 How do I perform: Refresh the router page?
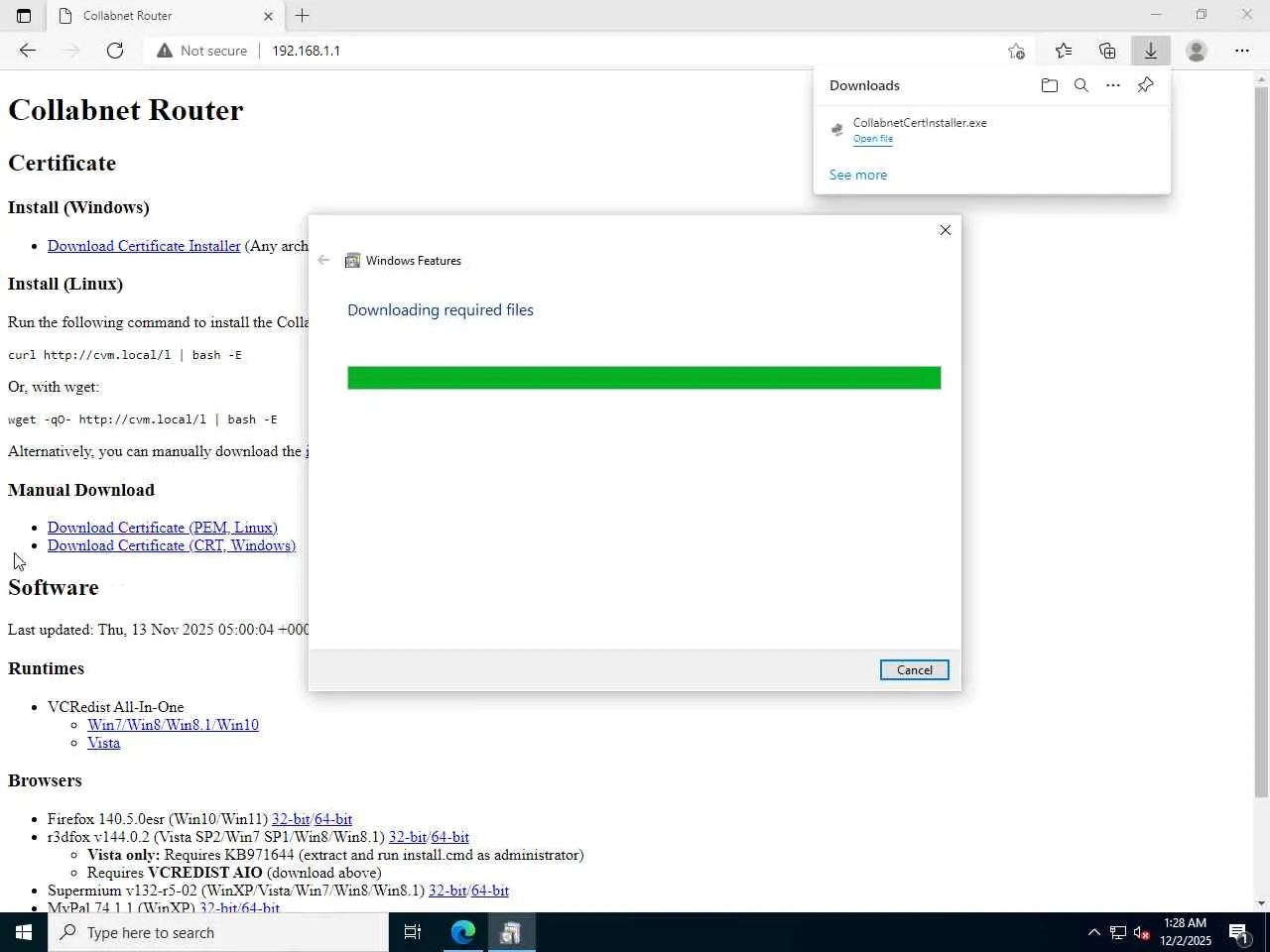[115, 51]
